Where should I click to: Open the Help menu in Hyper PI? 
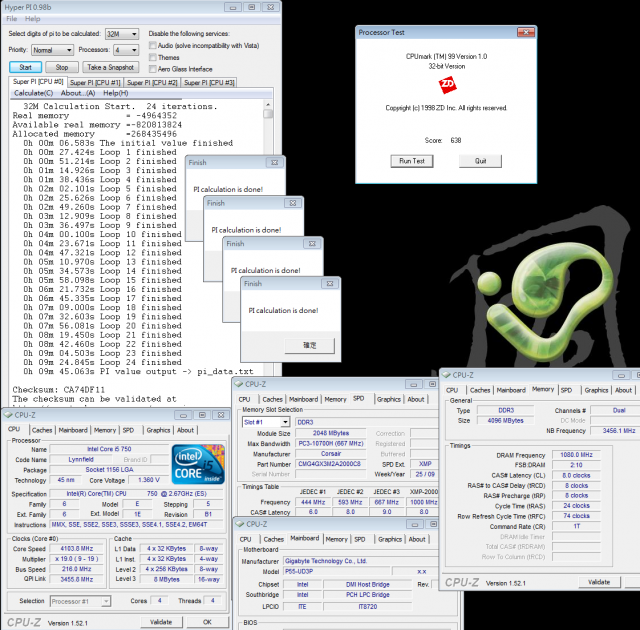[33, 19]
